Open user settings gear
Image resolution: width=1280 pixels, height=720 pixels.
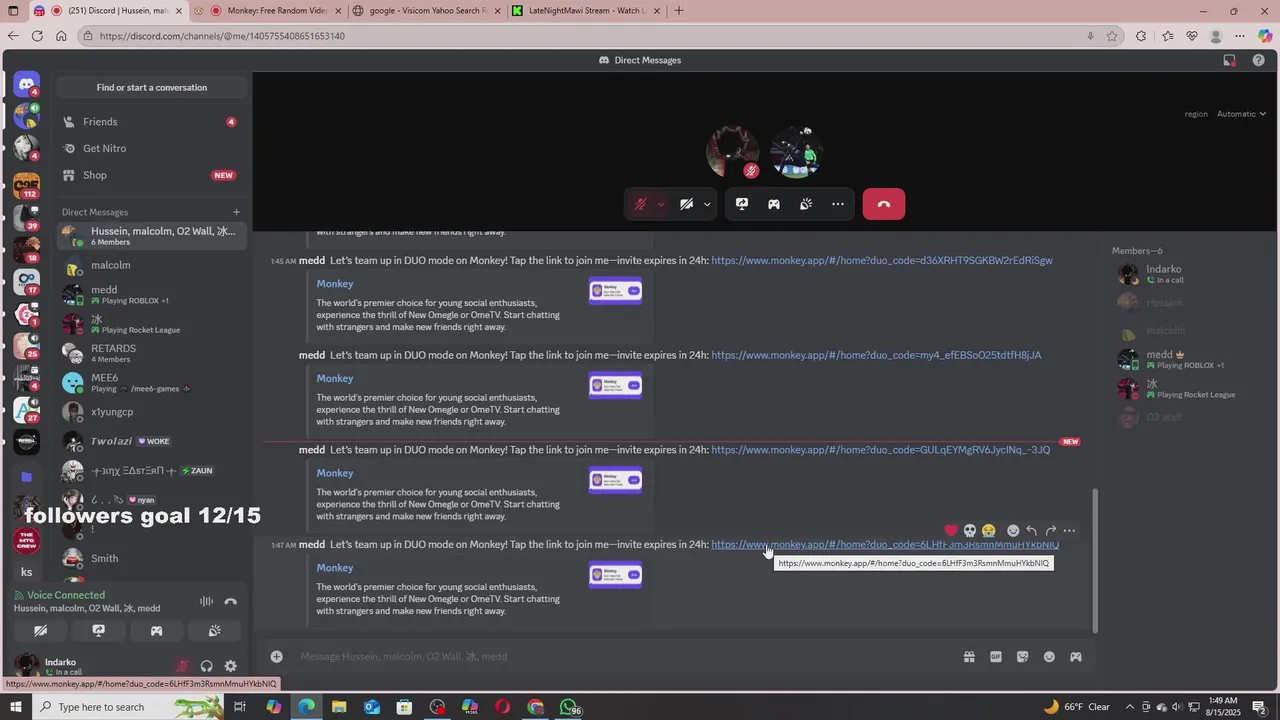pyautogui.click(x=231, y=666)
